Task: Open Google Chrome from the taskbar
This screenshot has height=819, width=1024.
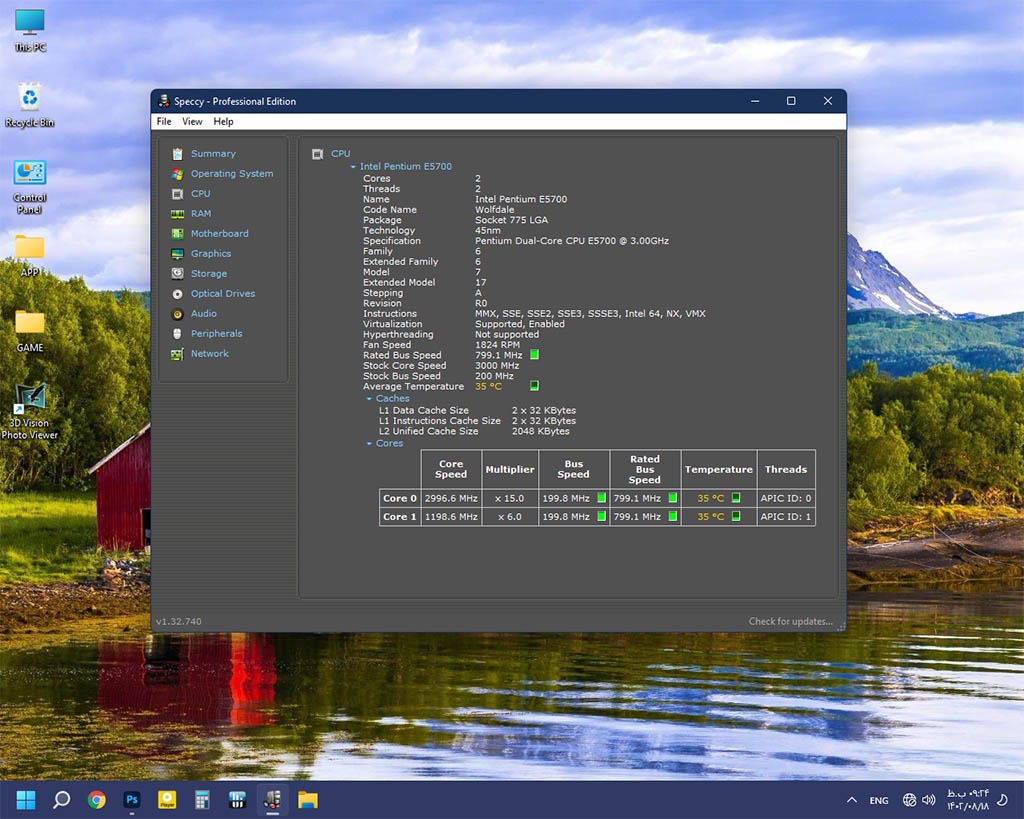Action: pos(97,800)
